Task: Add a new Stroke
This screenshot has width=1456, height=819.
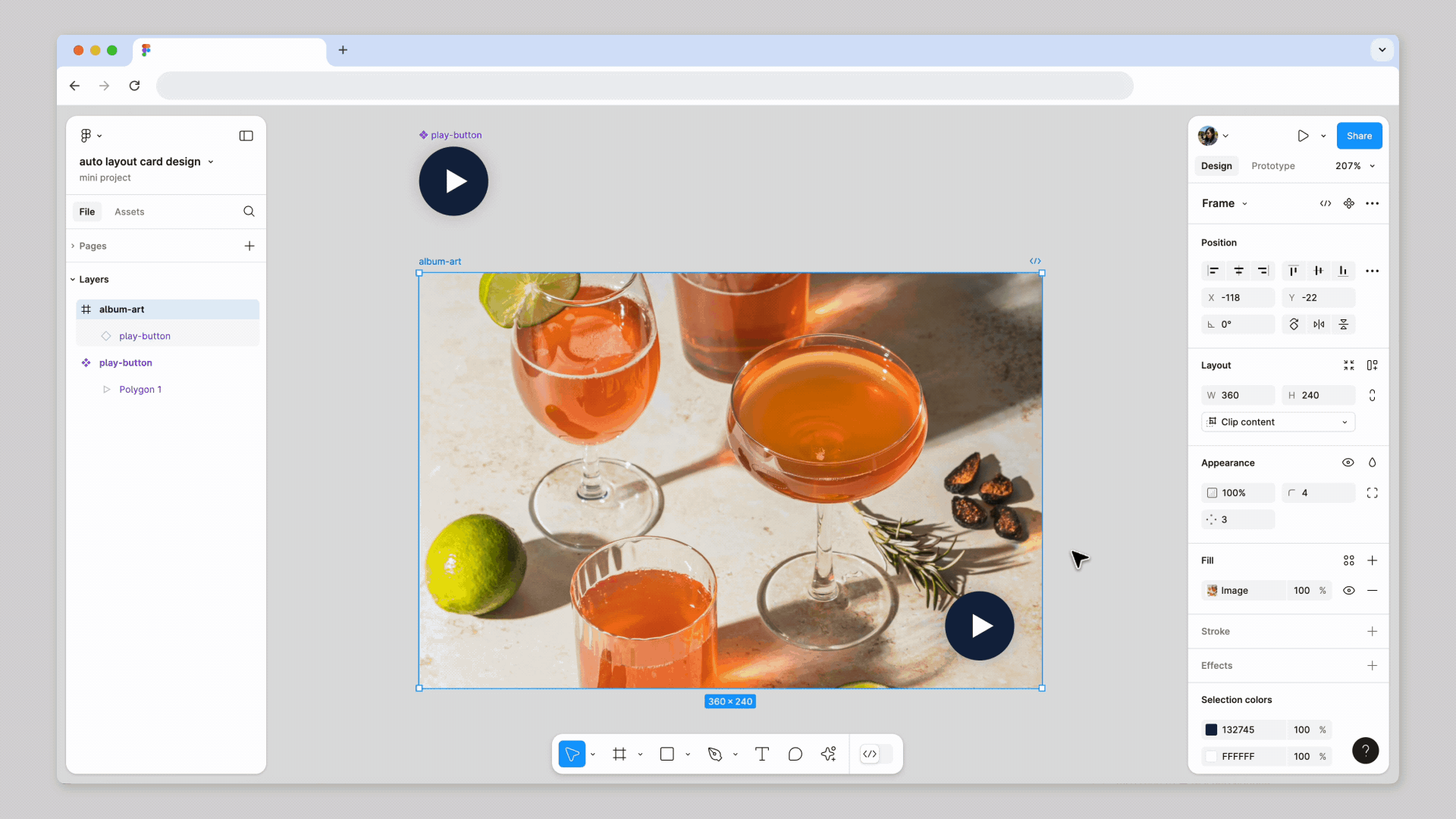Action: click(1372, 632)
